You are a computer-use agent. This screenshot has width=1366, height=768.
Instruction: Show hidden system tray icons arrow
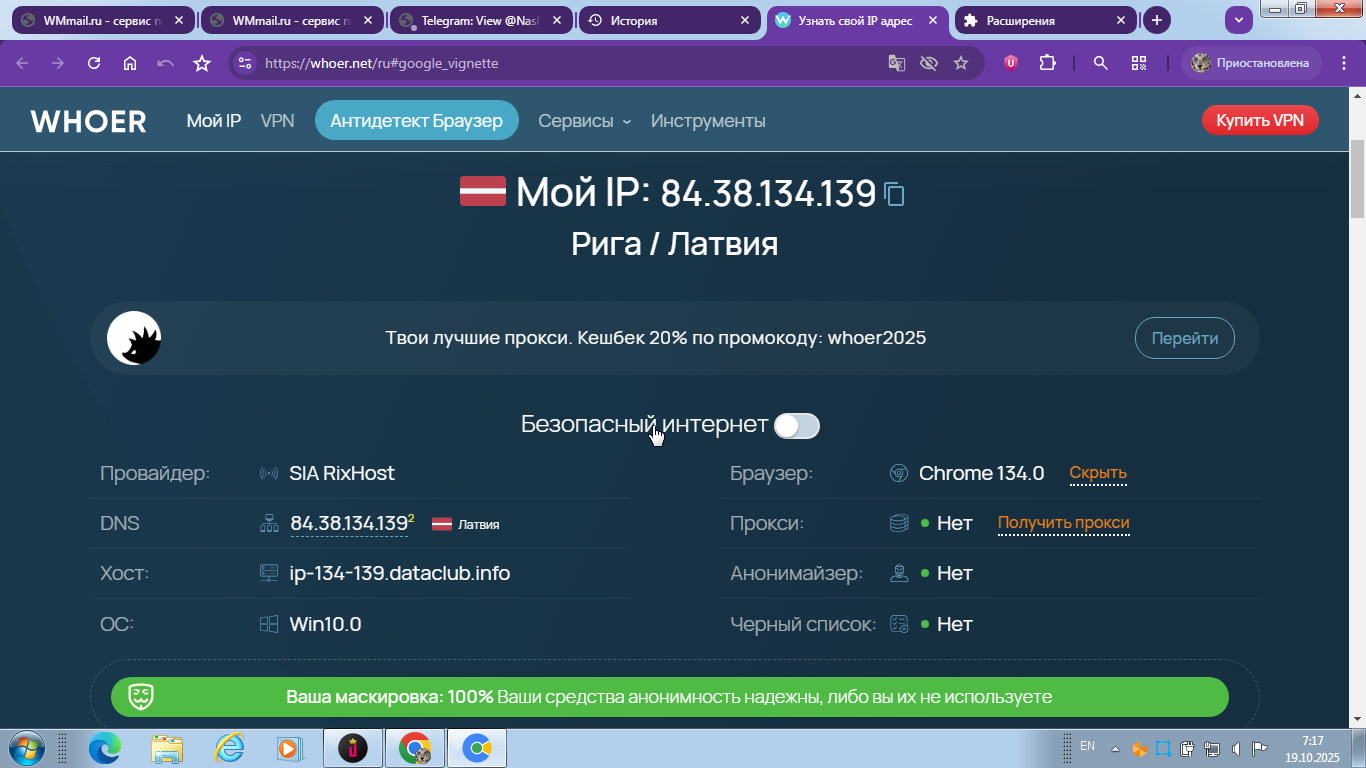click(x=1118, y=748)
